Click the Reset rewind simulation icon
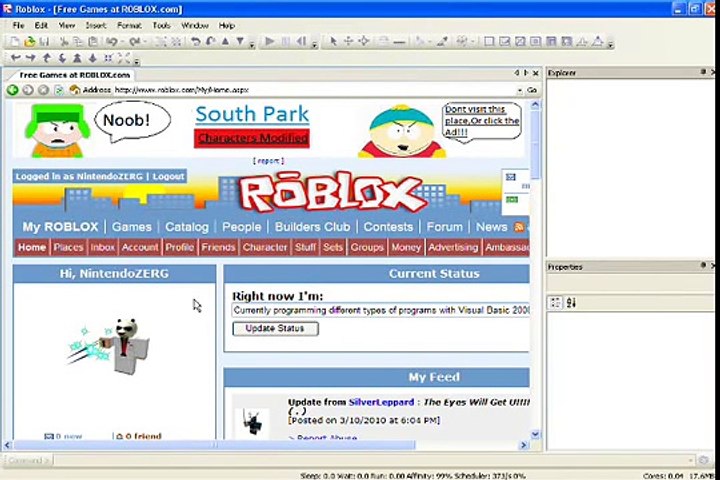Image resolution: width=720 pixels, height=480 pixels. coord(301,42)
